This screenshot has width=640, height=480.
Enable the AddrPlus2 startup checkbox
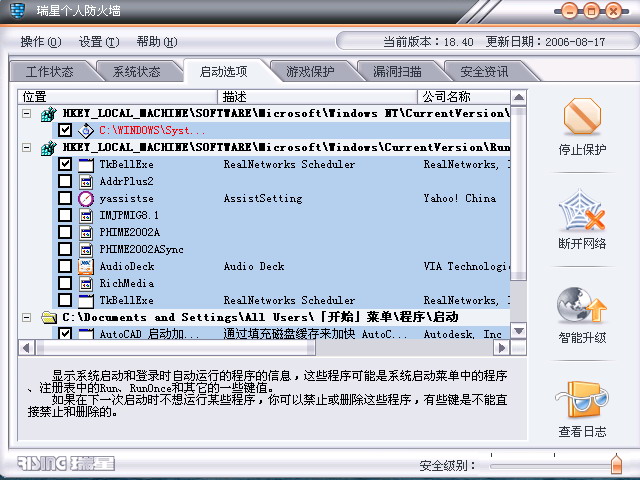click(65, 182)
